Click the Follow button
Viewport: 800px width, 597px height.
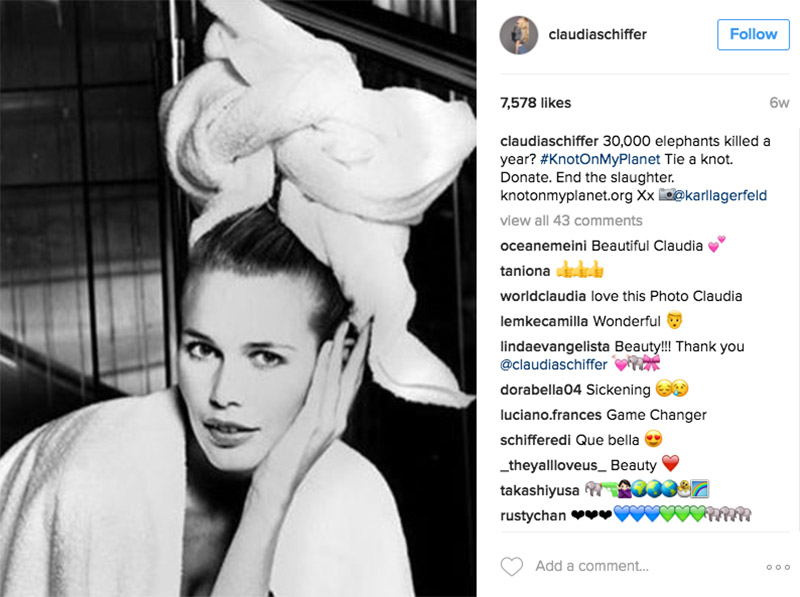pyautogui.click(x=753, y=35)
